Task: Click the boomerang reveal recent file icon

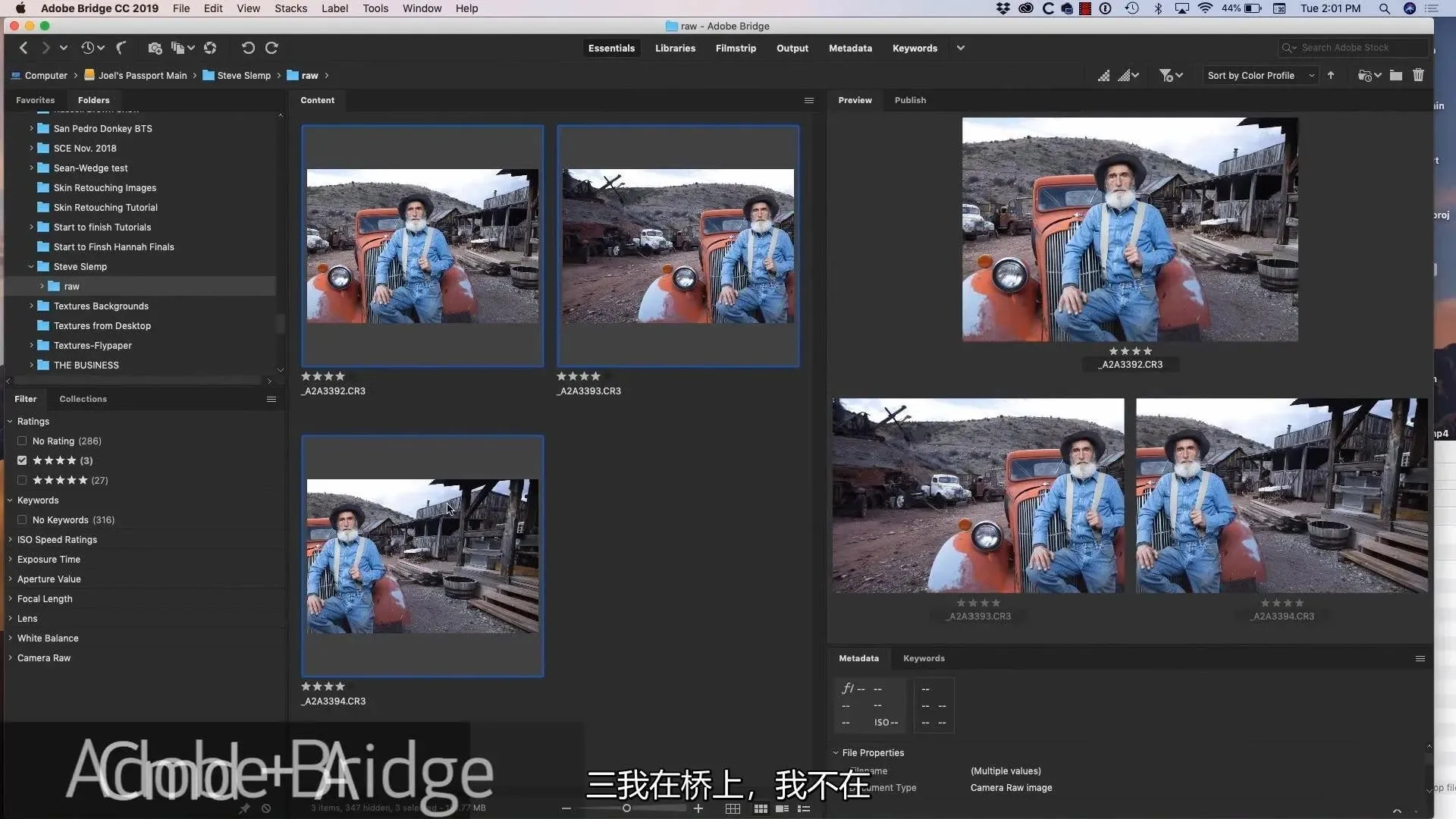Action: pyautogui.click(x=121, y=48)
